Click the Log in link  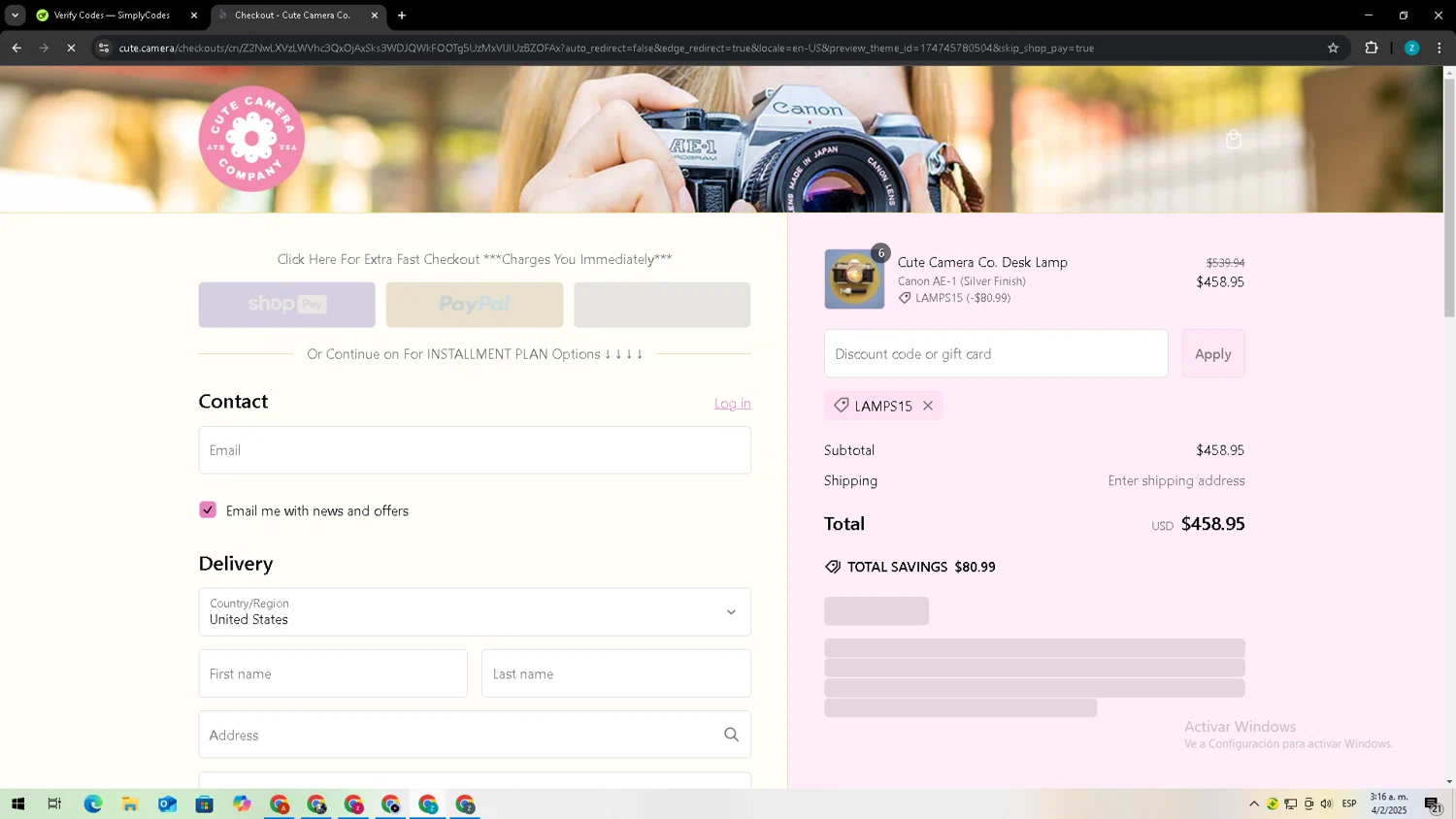click(x=733, y=404)
